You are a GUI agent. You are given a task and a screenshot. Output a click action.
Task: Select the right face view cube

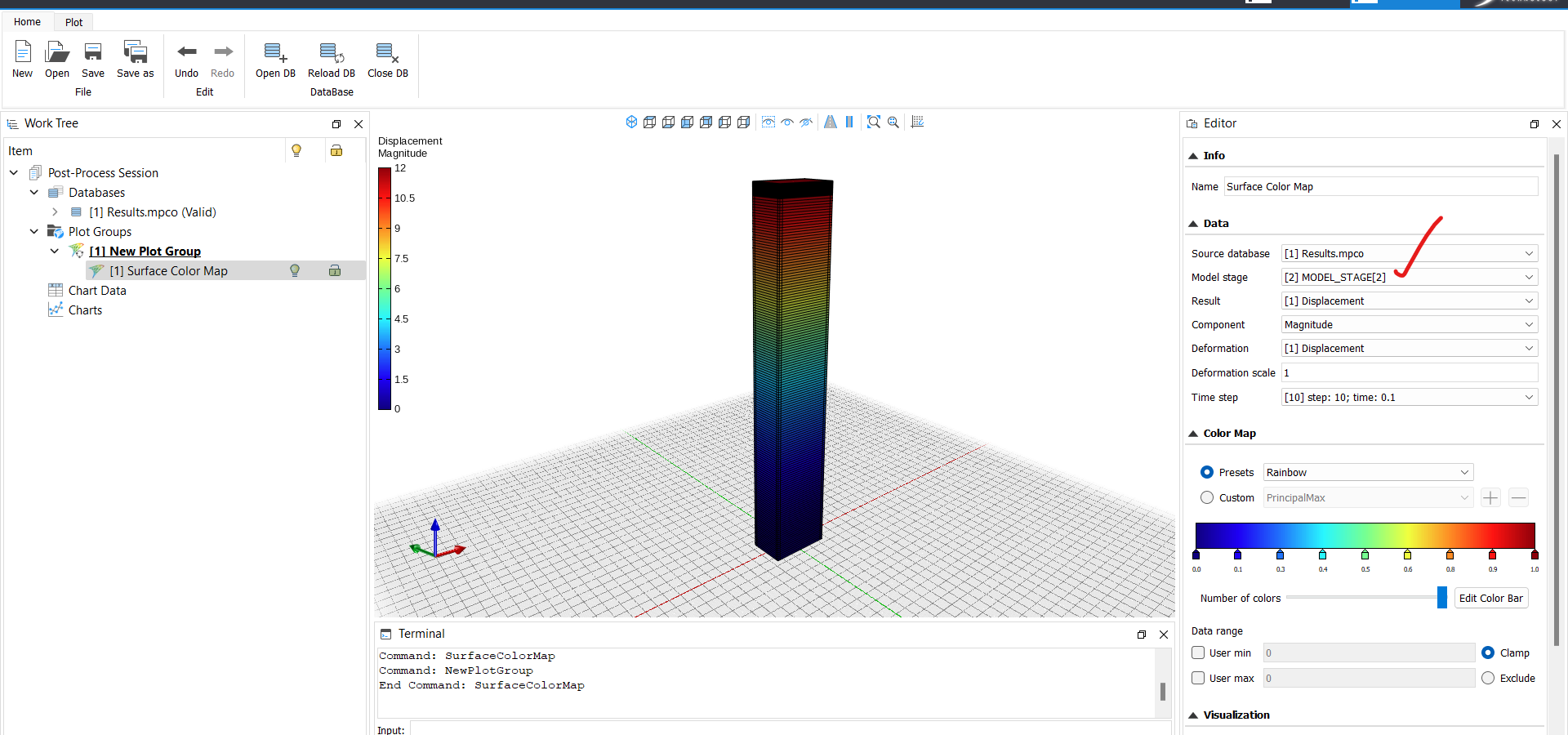(x=744, y=122)
